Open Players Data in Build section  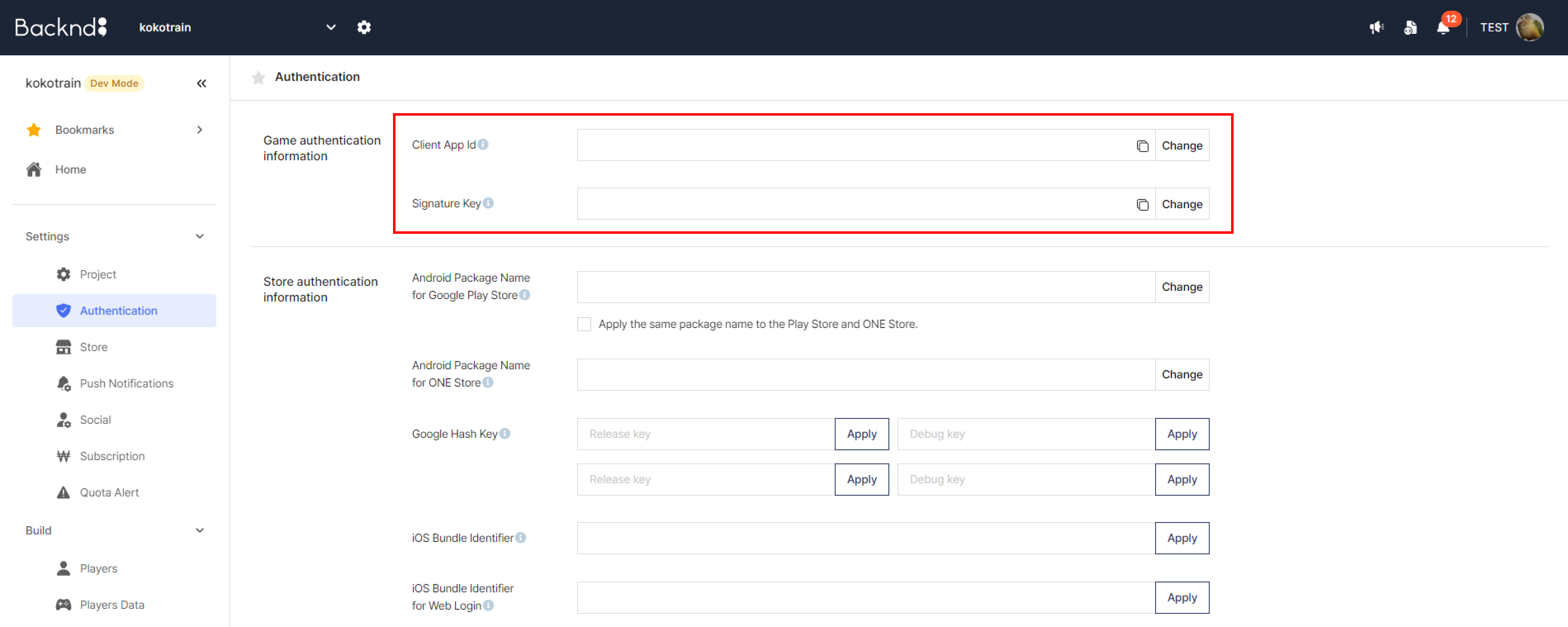point(114,604)
